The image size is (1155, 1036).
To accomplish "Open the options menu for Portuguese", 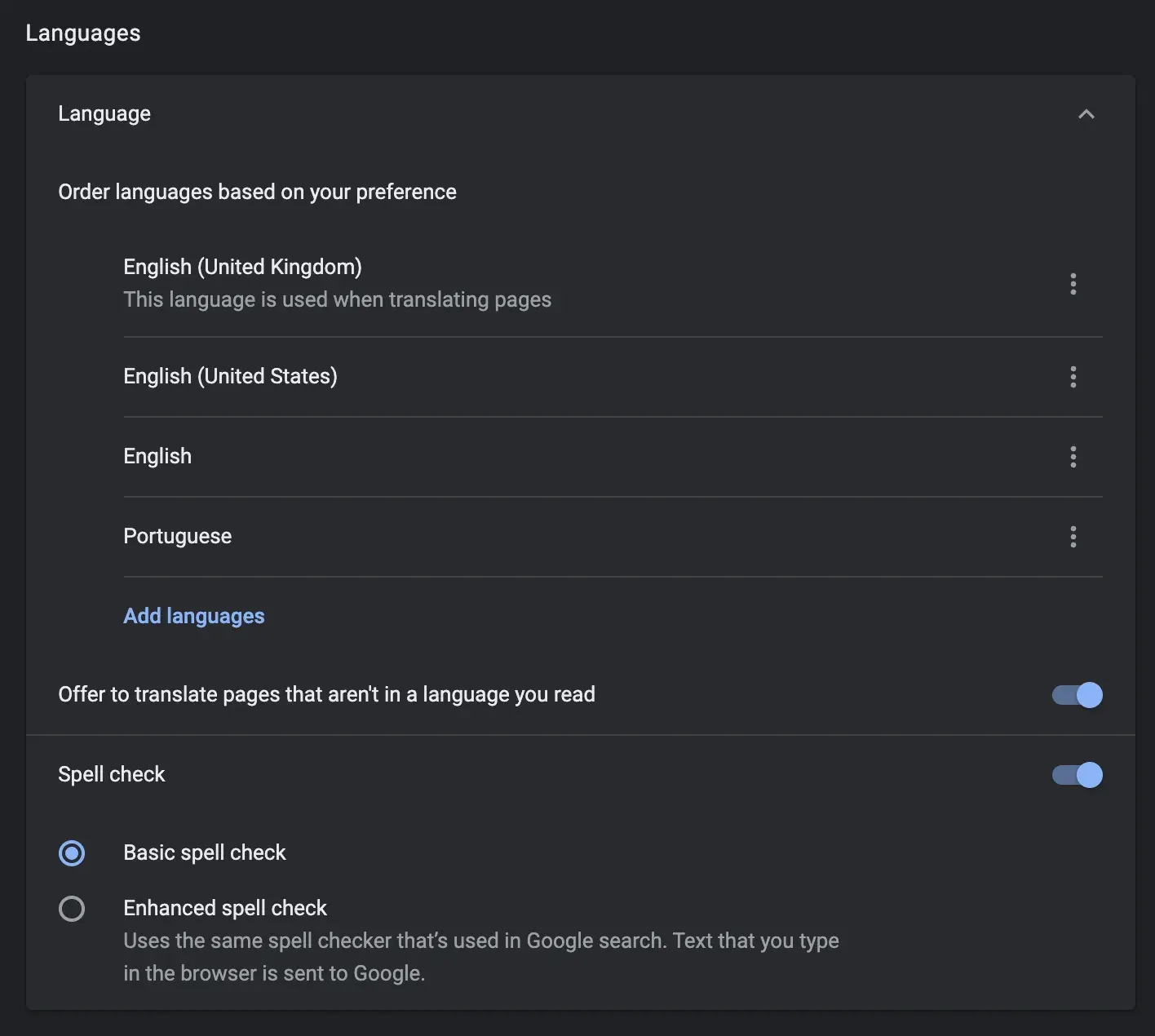I will point(1073,537).
